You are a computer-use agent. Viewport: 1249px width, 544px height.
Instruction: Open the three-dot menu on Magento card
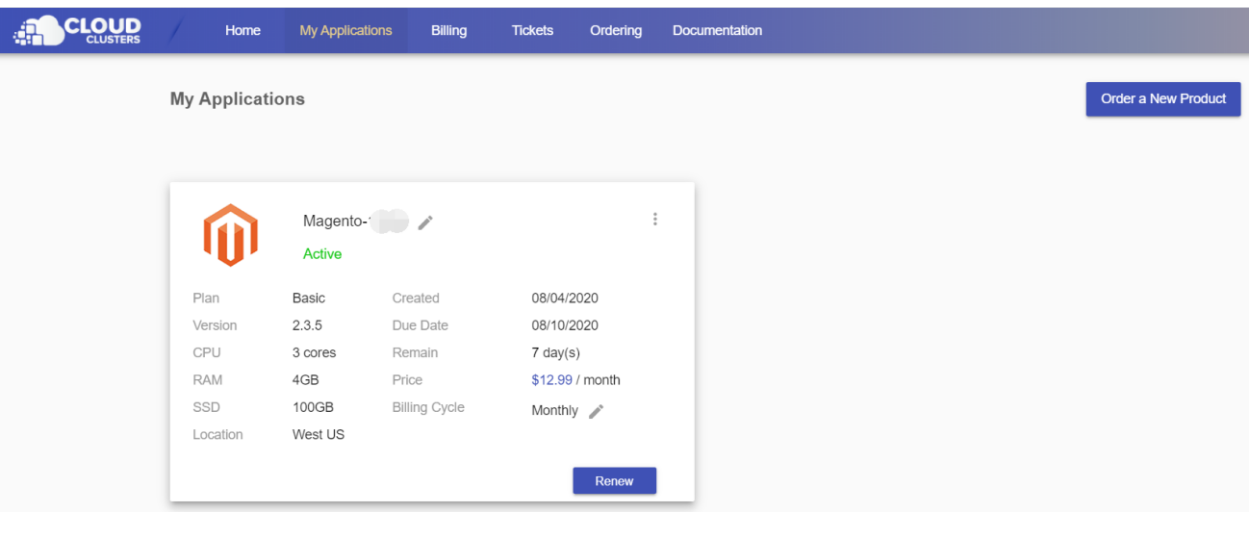coord(655,219)
